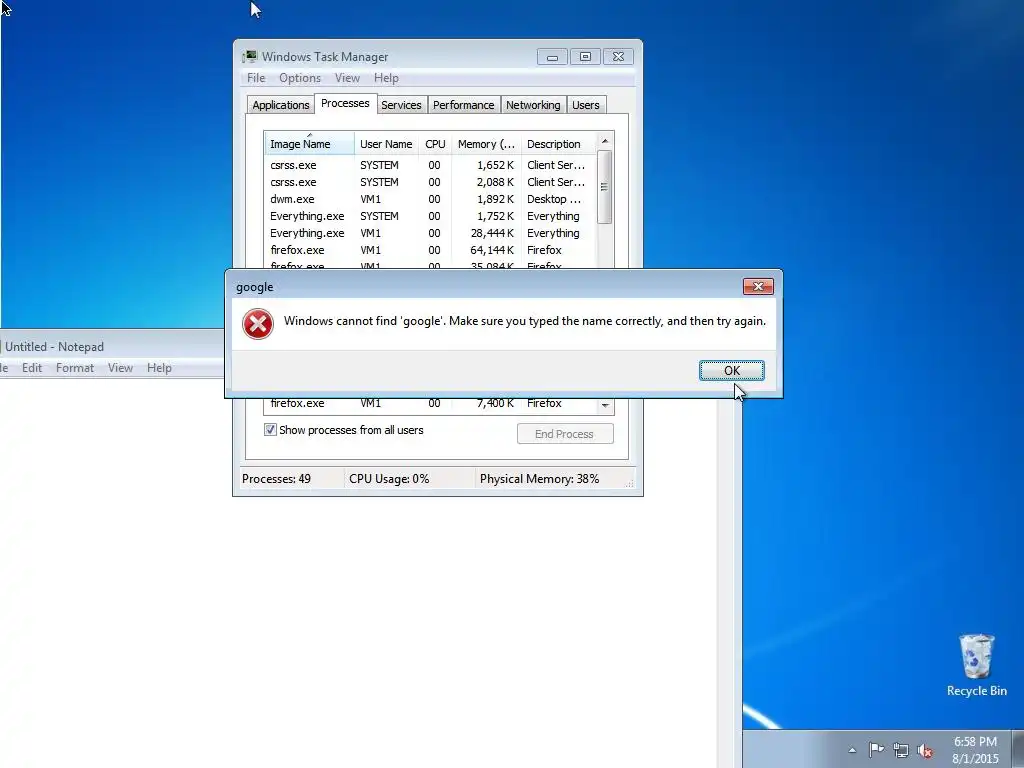The height and width of the screenshot is (768, 1024).
Task: Click Processes: 49 in status bar
Action: click(276, 479)
